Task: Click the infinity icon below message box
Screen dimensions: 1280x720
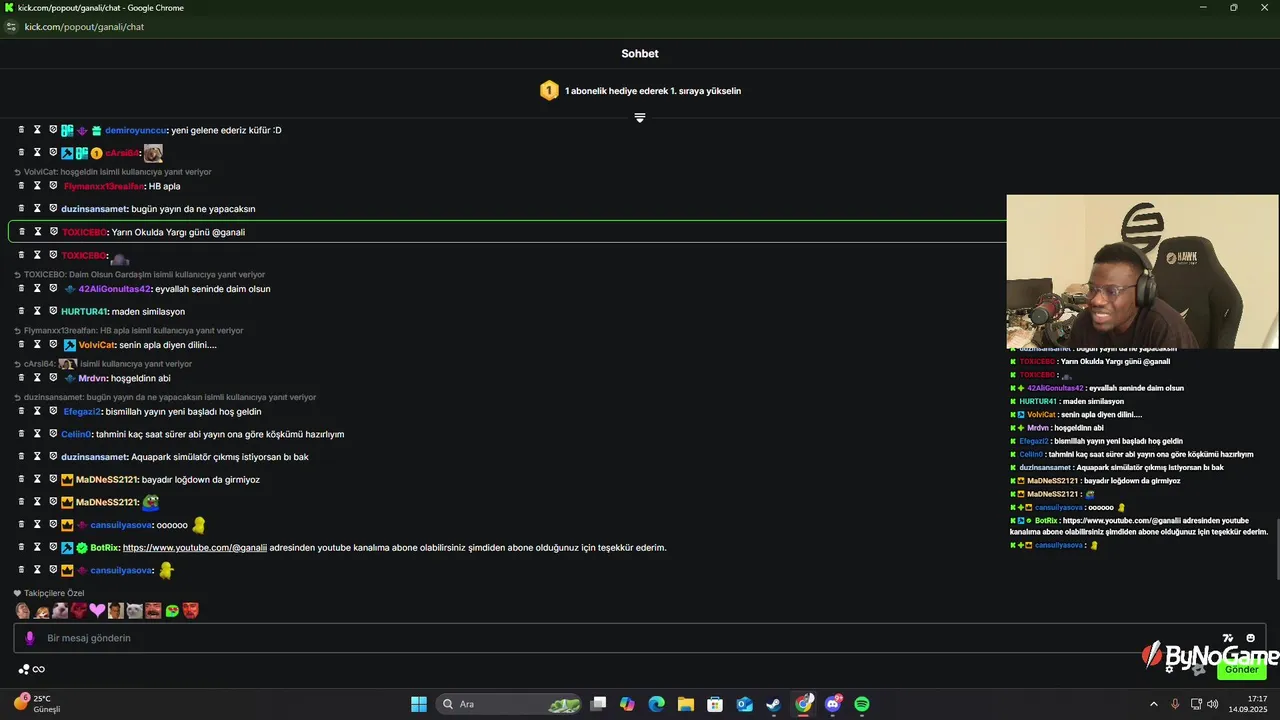Action: click(39, 670)
